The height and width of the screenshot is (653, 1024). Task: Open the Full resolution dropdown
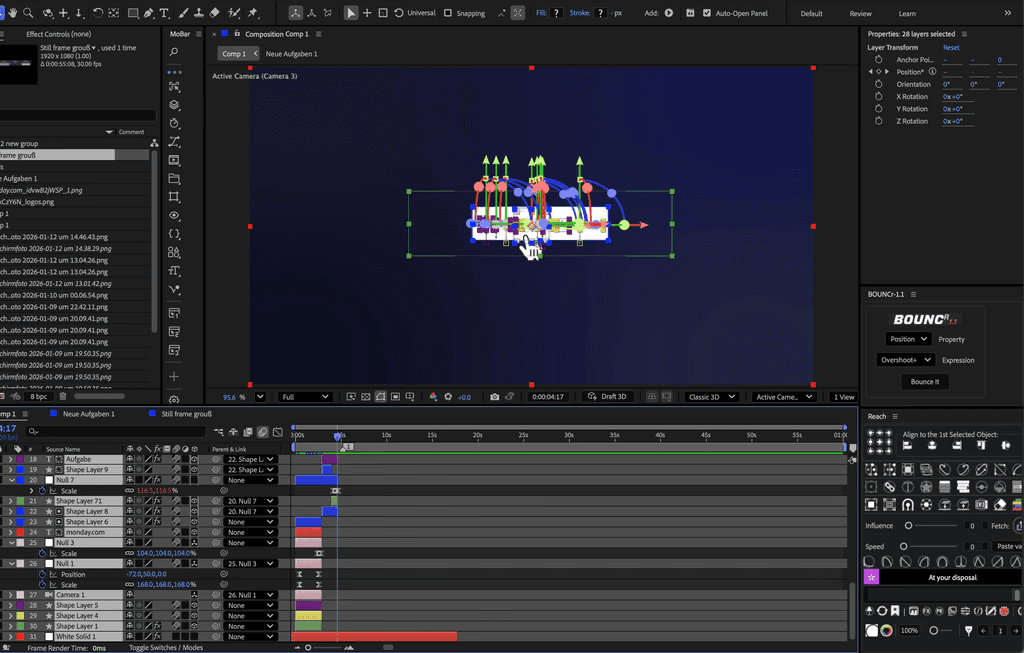point(306,396)
